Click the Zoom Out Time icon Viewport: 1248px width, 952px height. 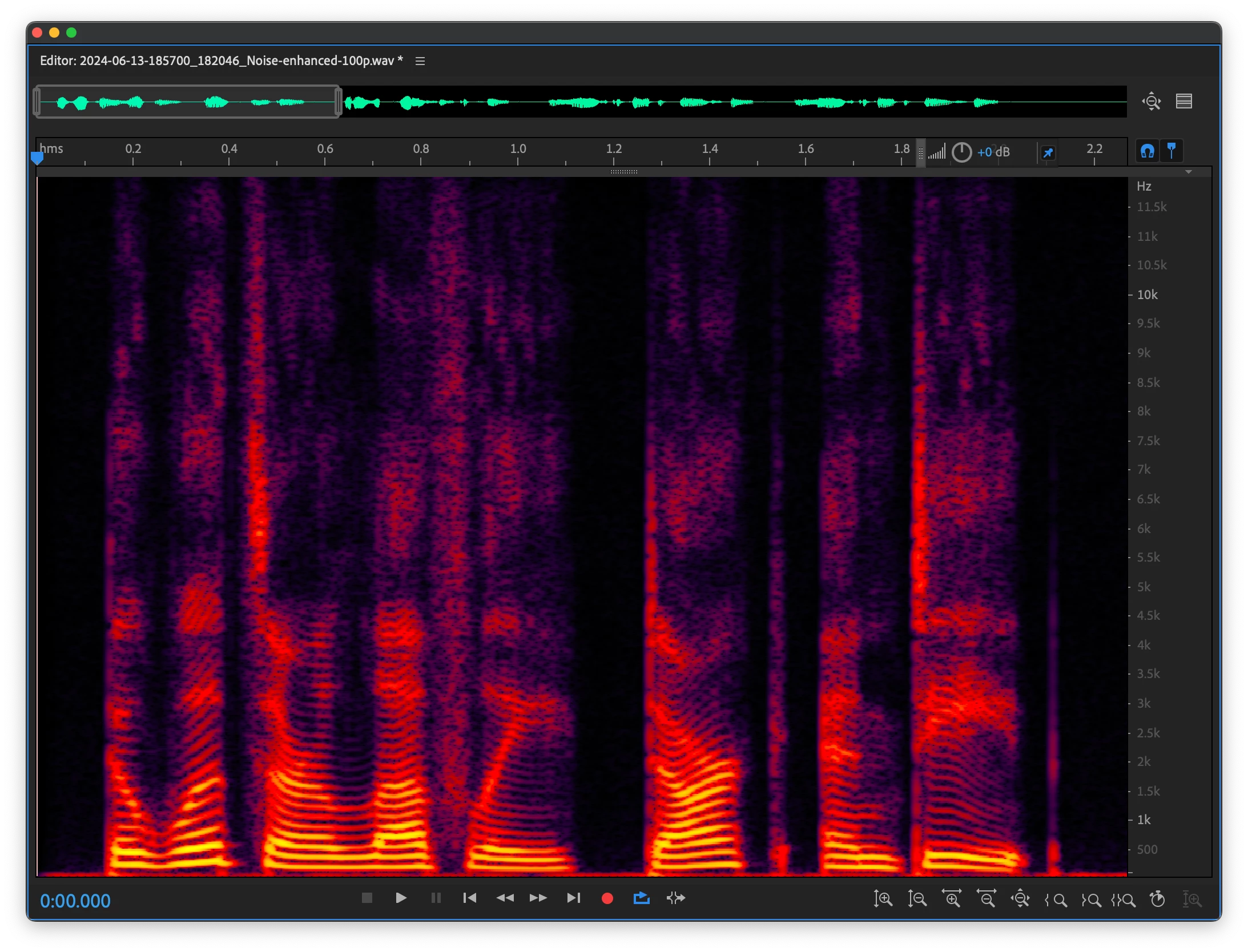986,899
